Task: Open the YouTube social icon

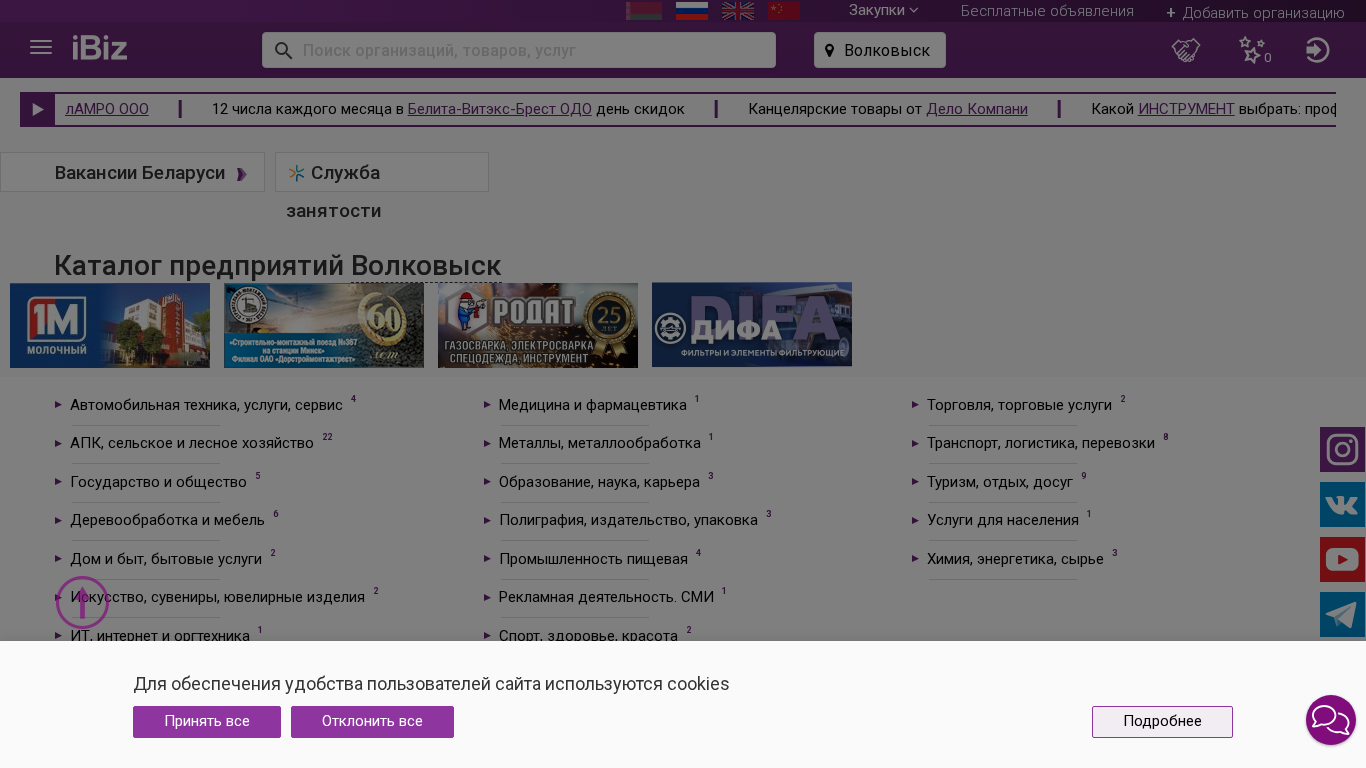Action: [1342, 560]
